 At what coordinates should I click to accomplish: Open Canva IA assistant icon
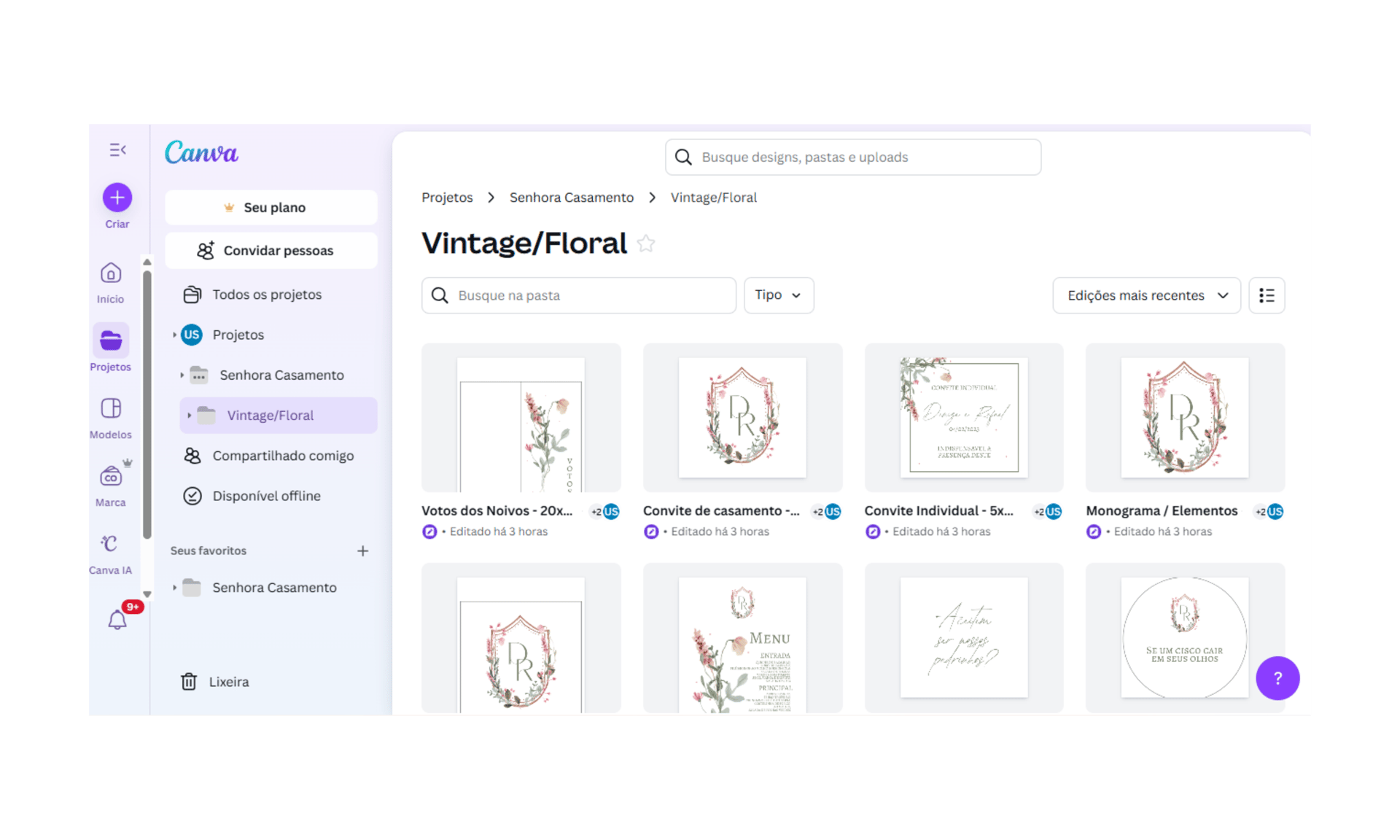[109, 544]
